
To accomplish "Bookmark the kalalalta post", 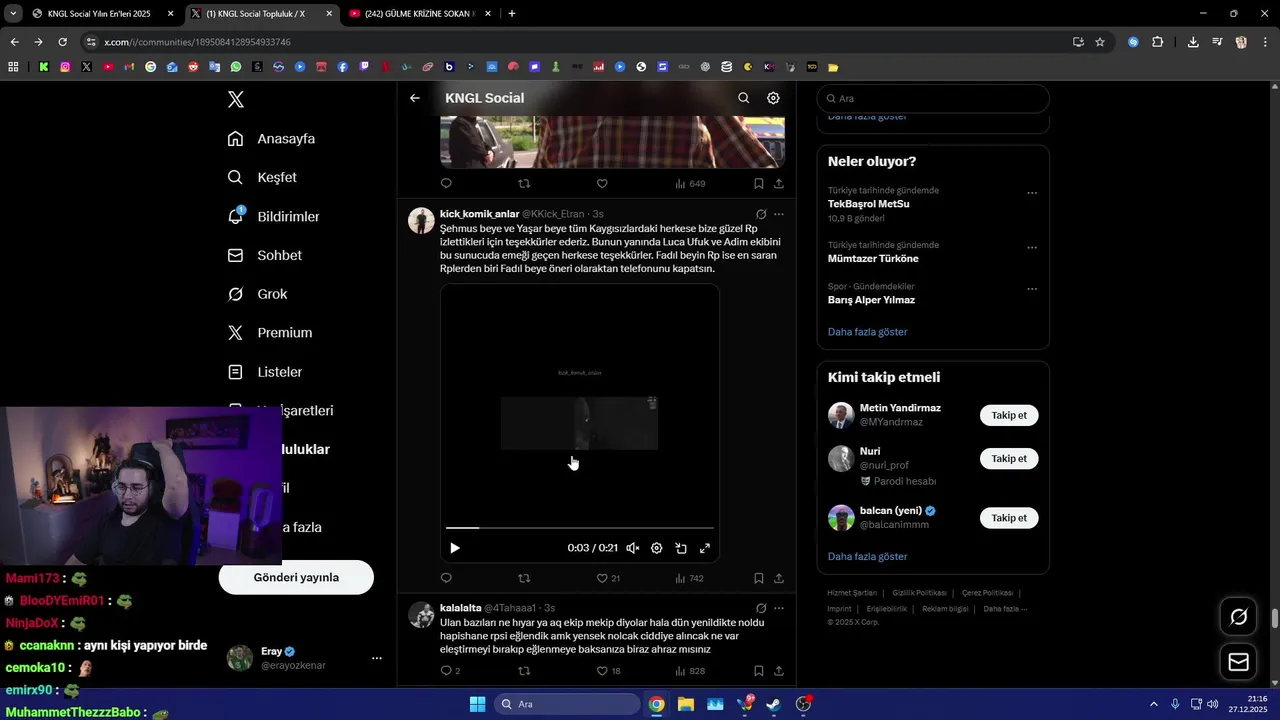I will (x=758, y=671).
